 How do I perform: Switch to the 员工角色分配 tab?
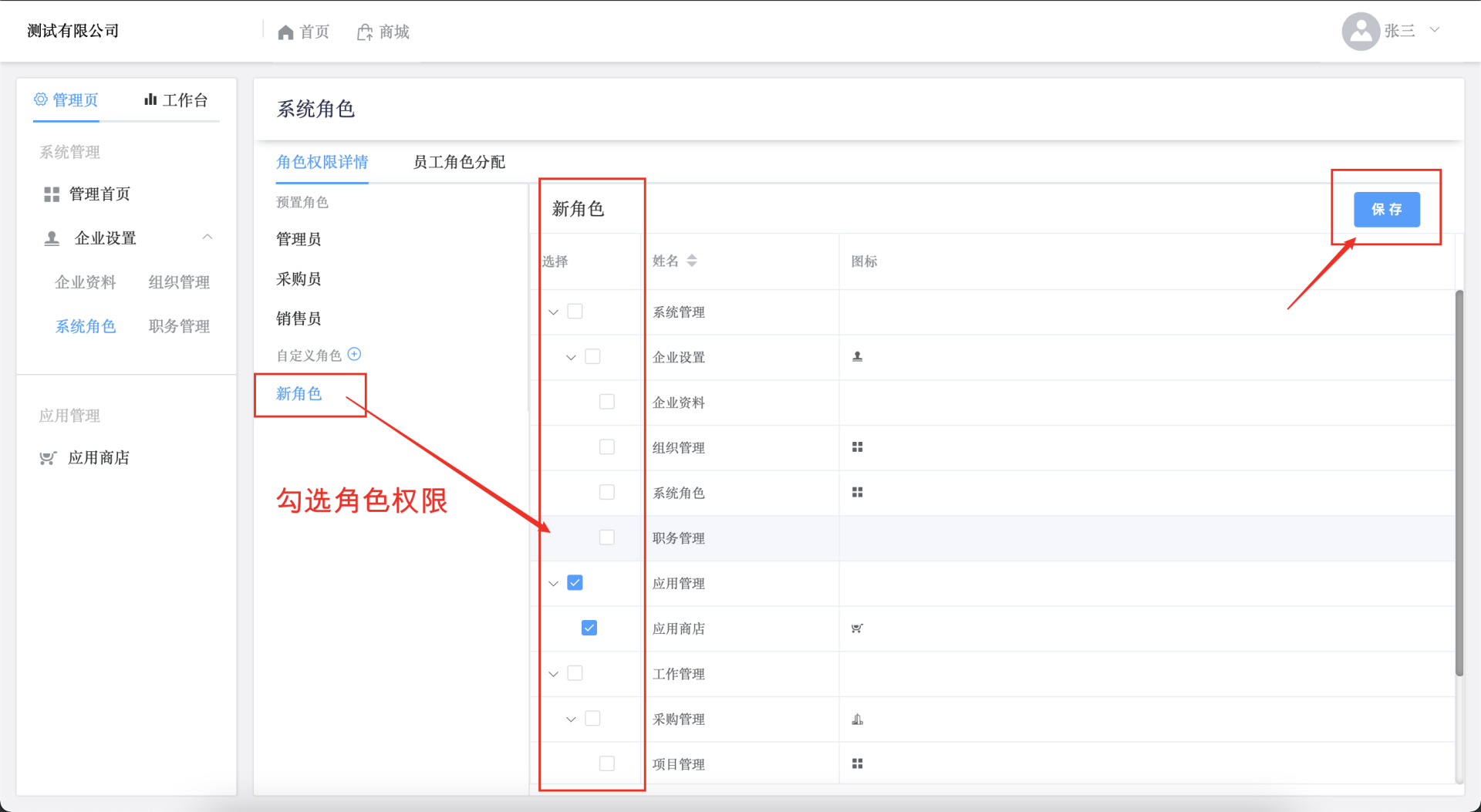459,162
